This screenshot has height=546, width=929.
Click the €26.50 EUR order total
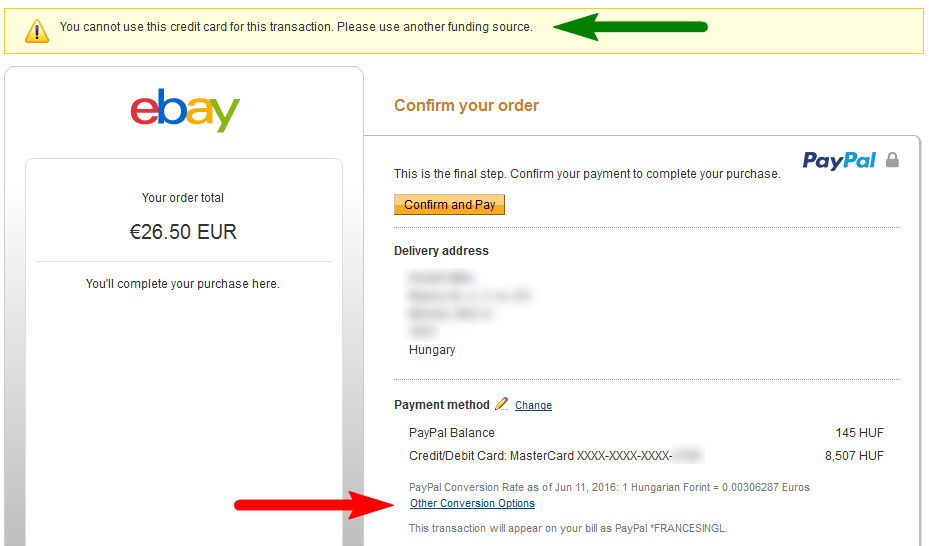[183, 233]
